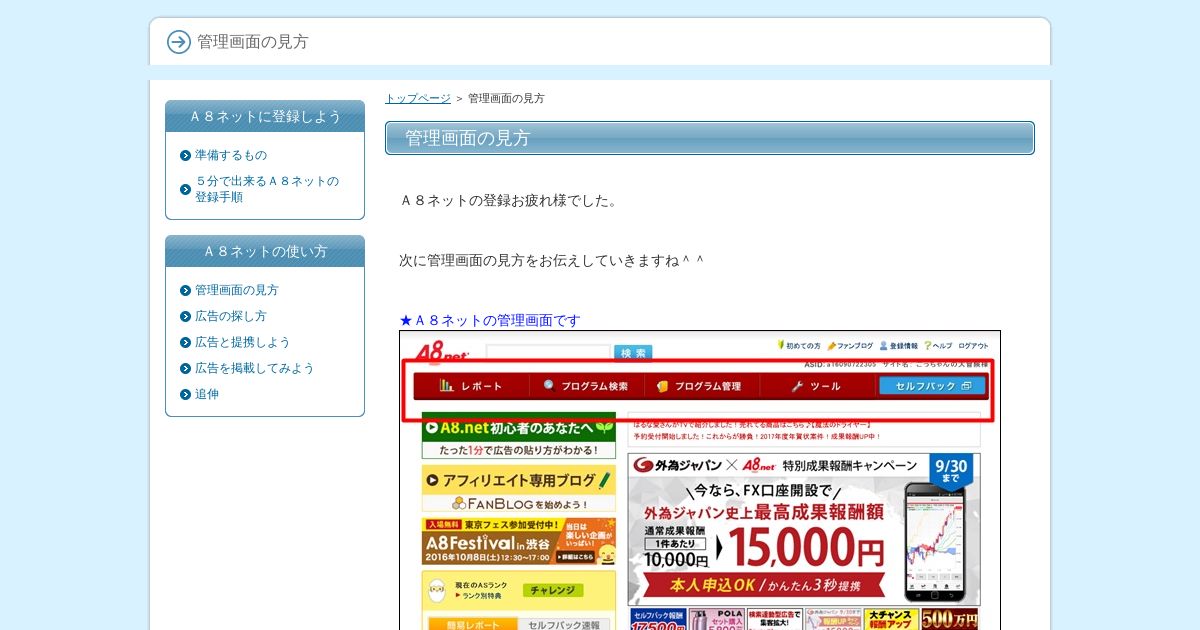Click the question mark icon beside ヘルプ

pyautogui.click(x=927, y=345)
